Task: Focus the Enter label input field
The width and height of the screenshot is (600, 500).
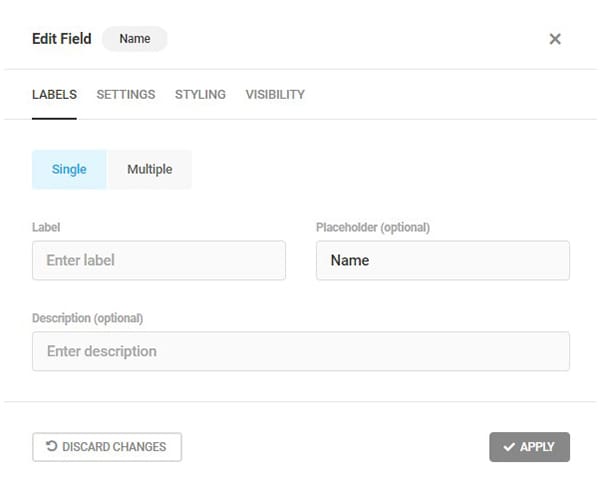Action: point(159,260)
